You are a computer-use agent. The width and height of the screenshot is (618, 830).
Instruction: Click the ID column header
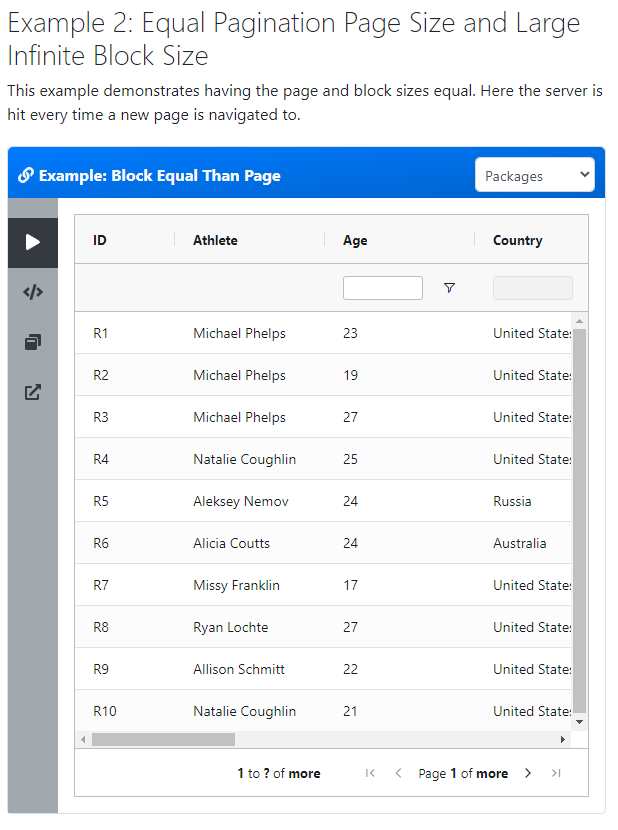[x=100, y=240]
